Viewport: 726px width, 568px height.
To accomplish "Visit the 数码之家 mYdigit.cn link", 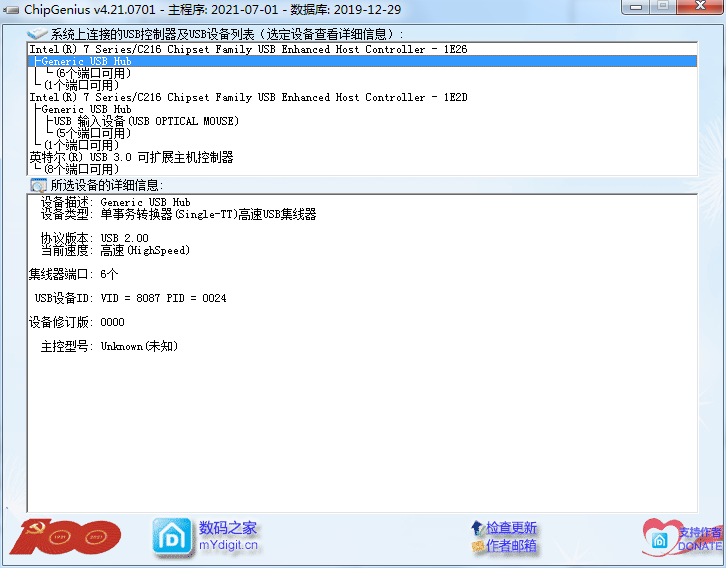I will 228,536.
